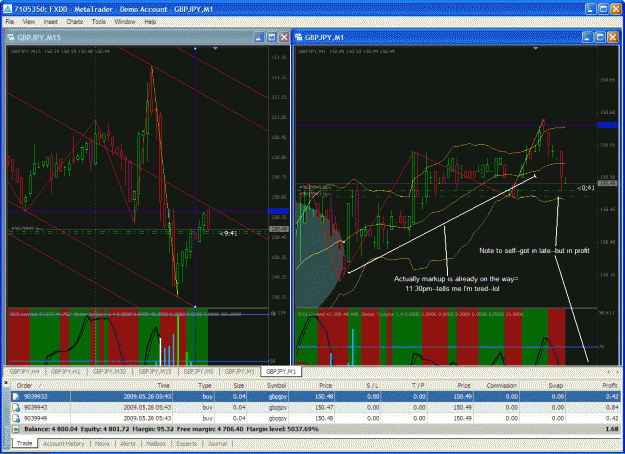
Task: Sort orders by the Time column header
Action: 163,385
